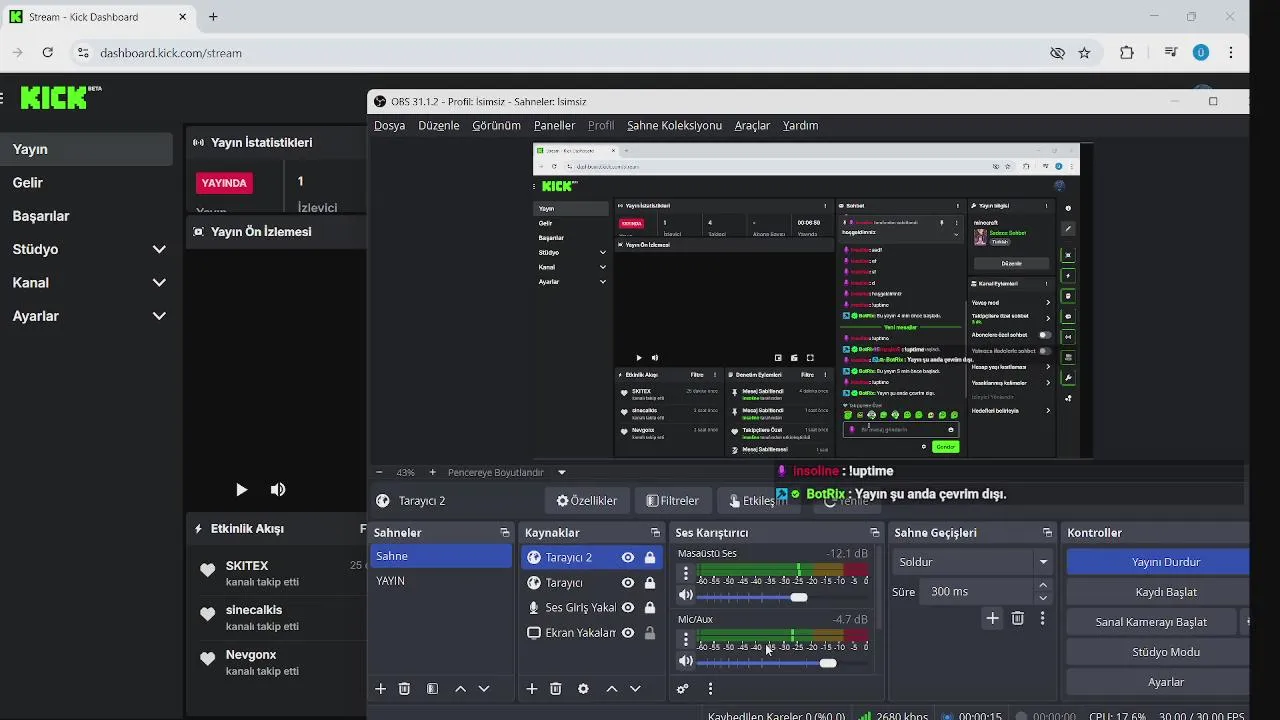Pop out the Kaynaklar dock
The height and width of the screenshot is (720, 1280).
tap(655, 533)
